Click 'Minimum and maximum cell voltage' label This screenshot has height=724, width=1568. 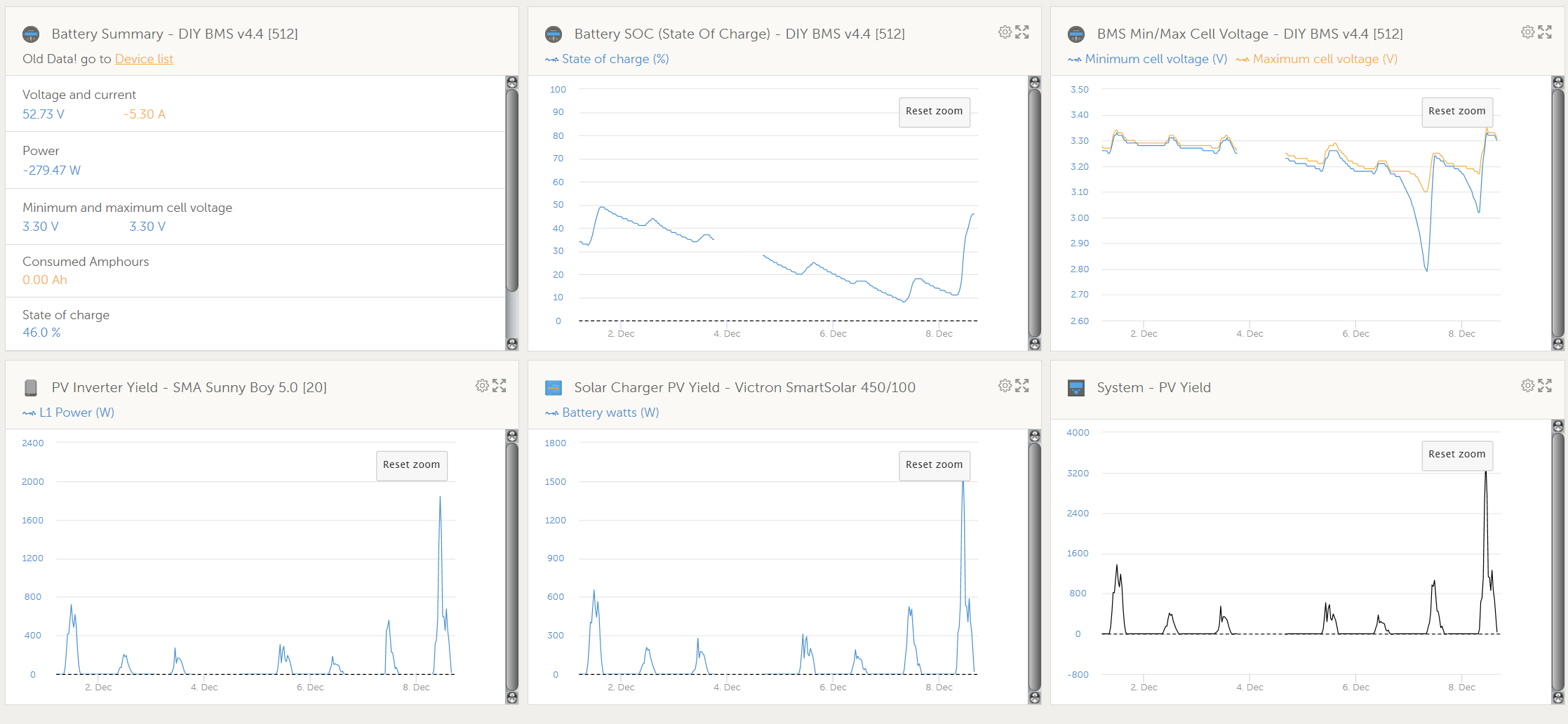[x=127, y=208]
